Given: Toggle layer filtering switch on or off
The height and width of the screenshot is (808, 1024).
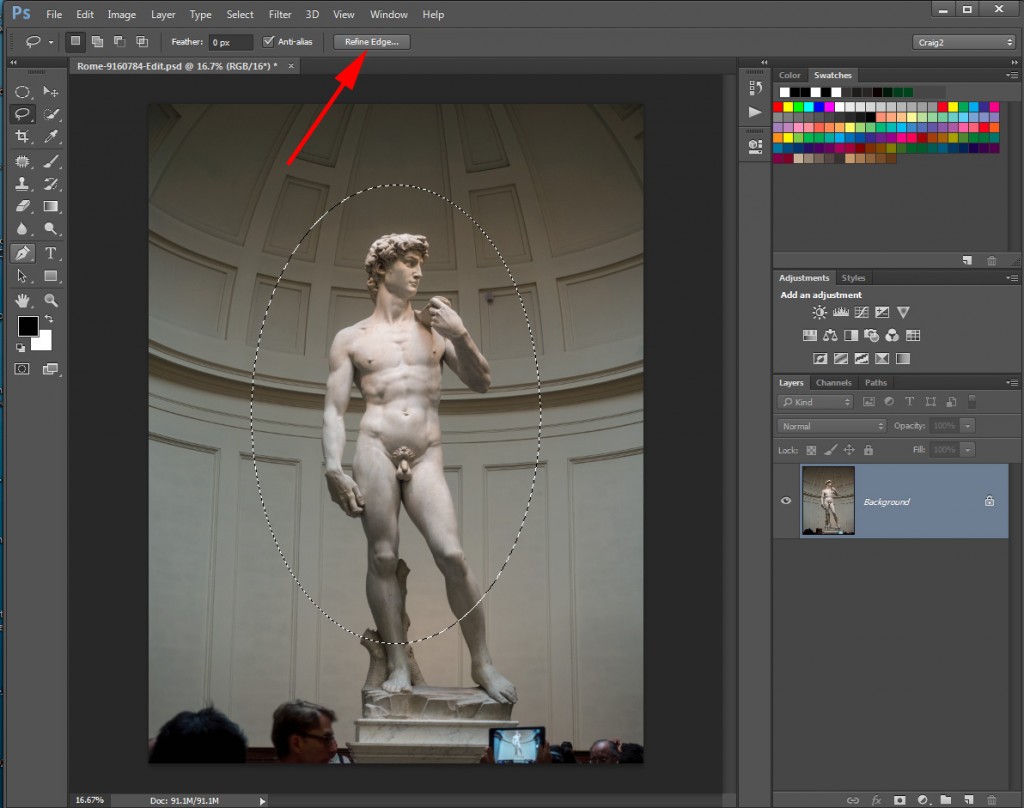Looking at the screenshot, I should coord(972,401).
